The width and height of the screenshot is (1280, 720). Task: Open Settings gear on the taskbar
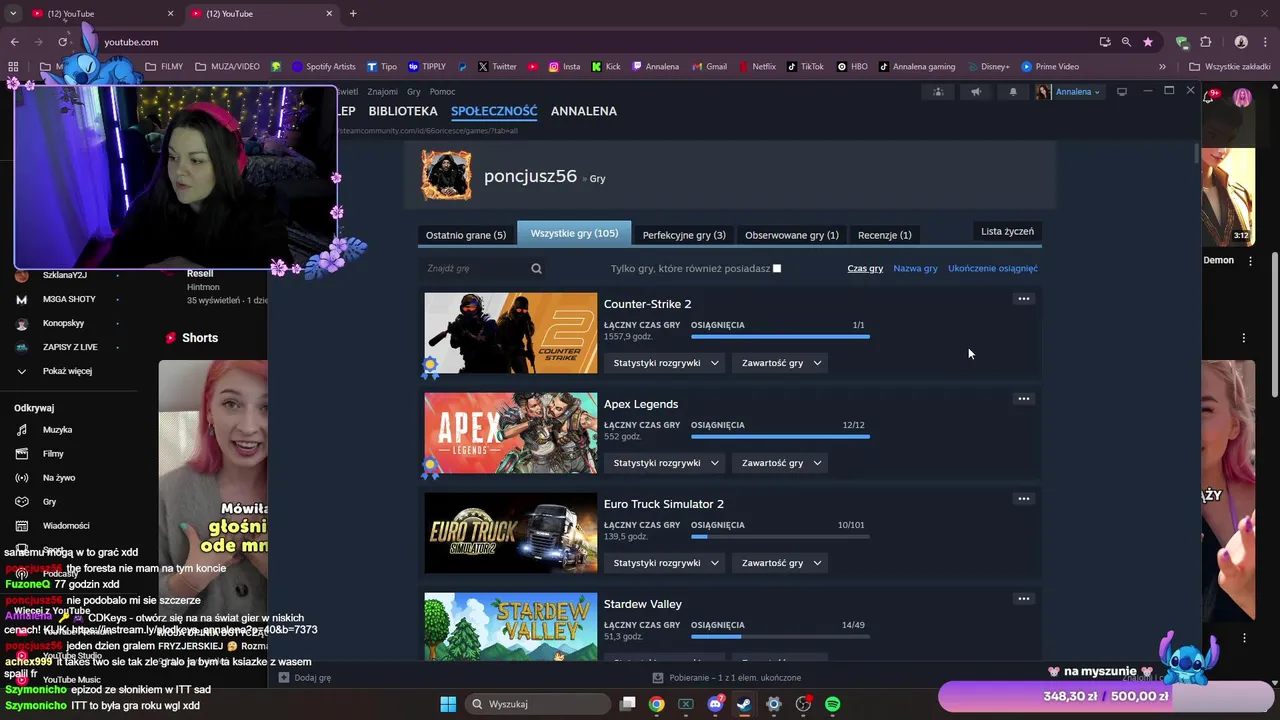click(x=773, y=704)
